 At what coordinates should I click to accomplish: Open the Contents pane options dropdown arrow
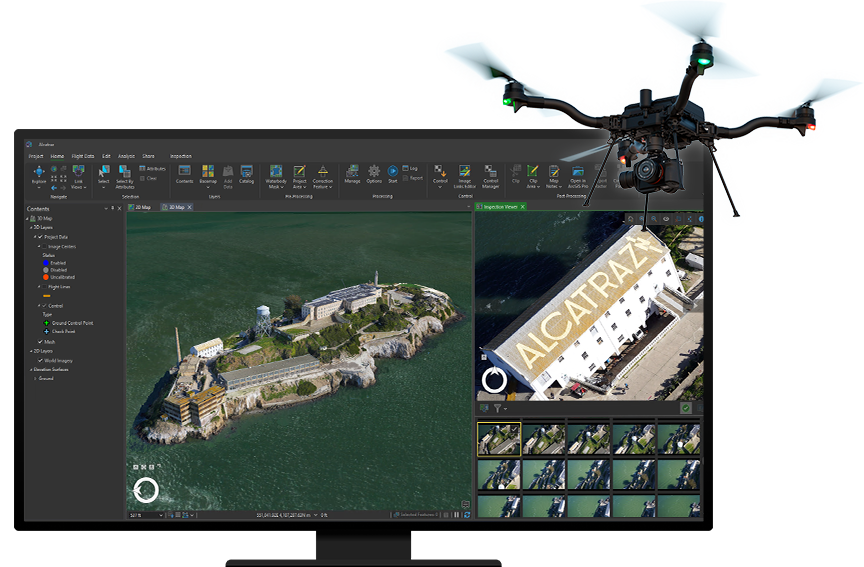(106, 209)
